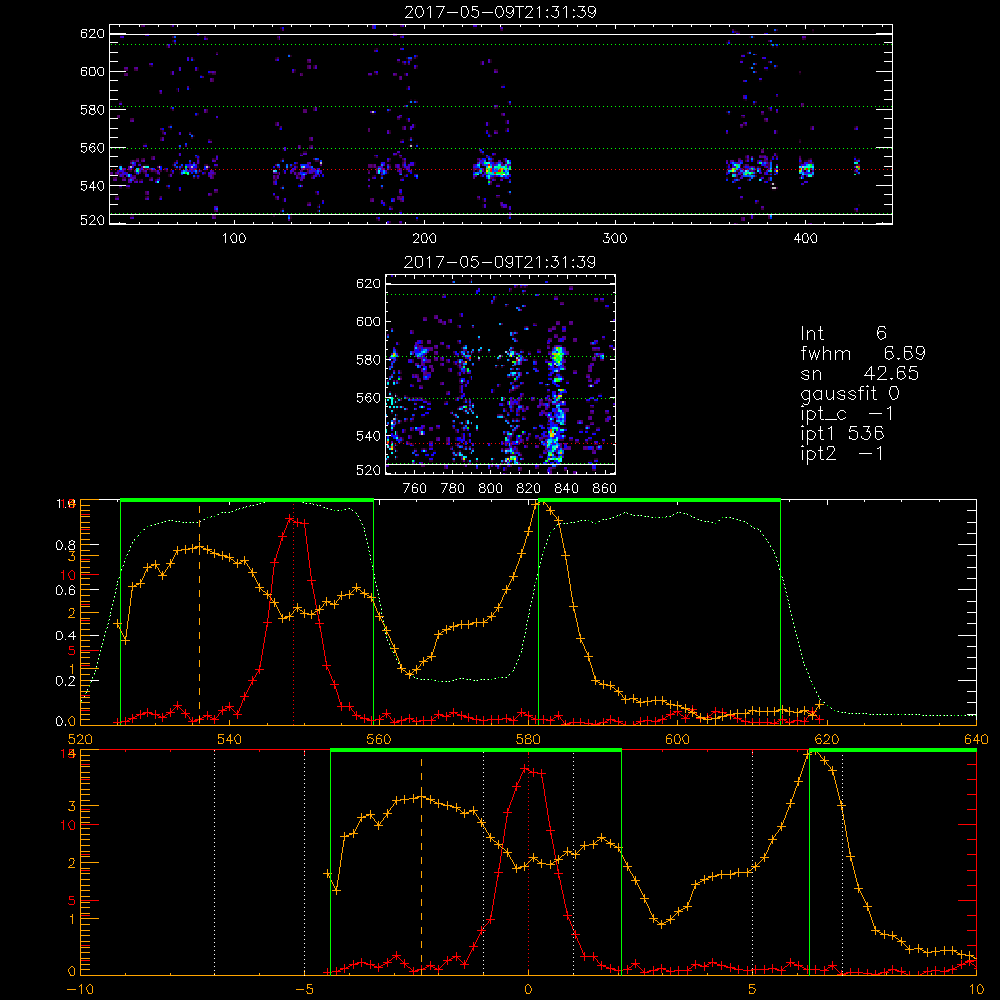Click the red peak in the bottom plot
Image resolution: width=1000 pixels, height=1000 pixels.
(x=526, y=769)
